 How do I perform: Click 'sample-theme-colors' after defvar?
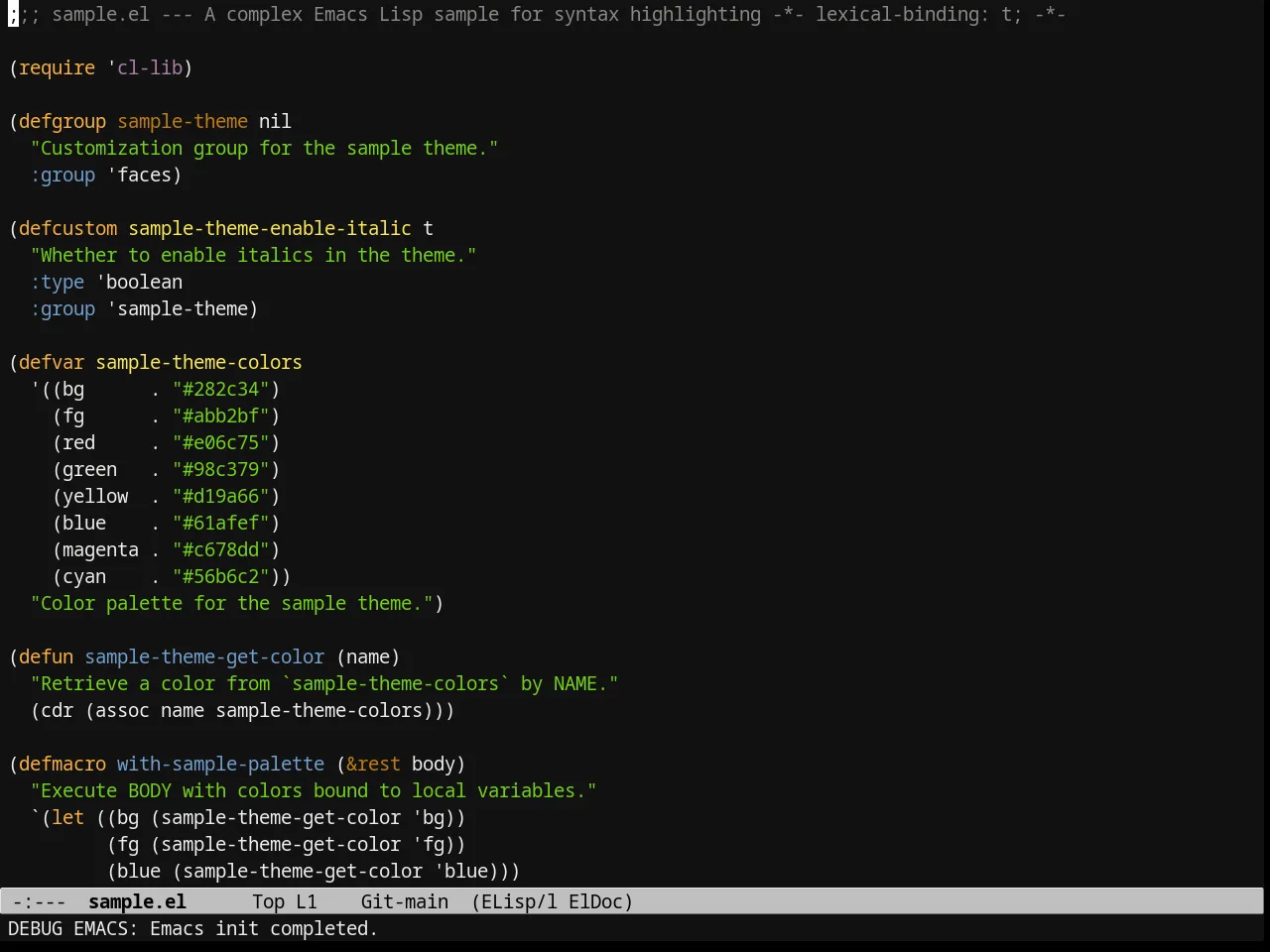(198, 362)
